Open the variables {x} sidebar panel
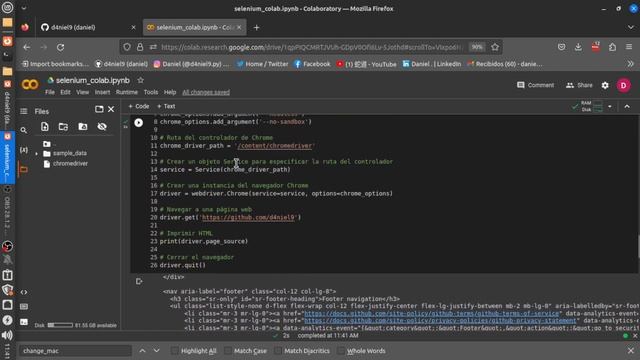Viewport: 640px width, 360px height. [24, 150]
